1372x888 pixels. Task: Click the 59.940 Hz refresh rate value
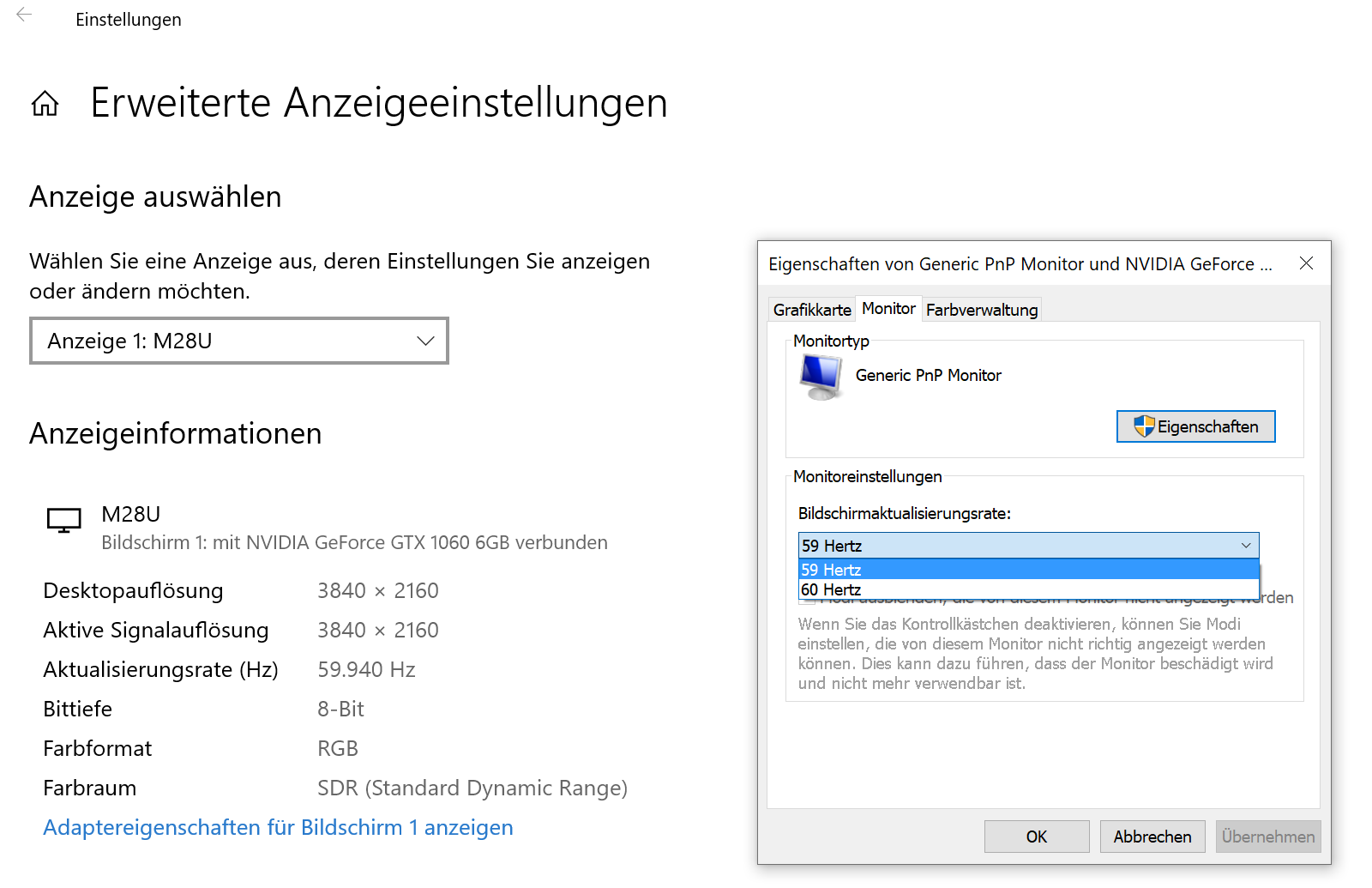point(366,669)
